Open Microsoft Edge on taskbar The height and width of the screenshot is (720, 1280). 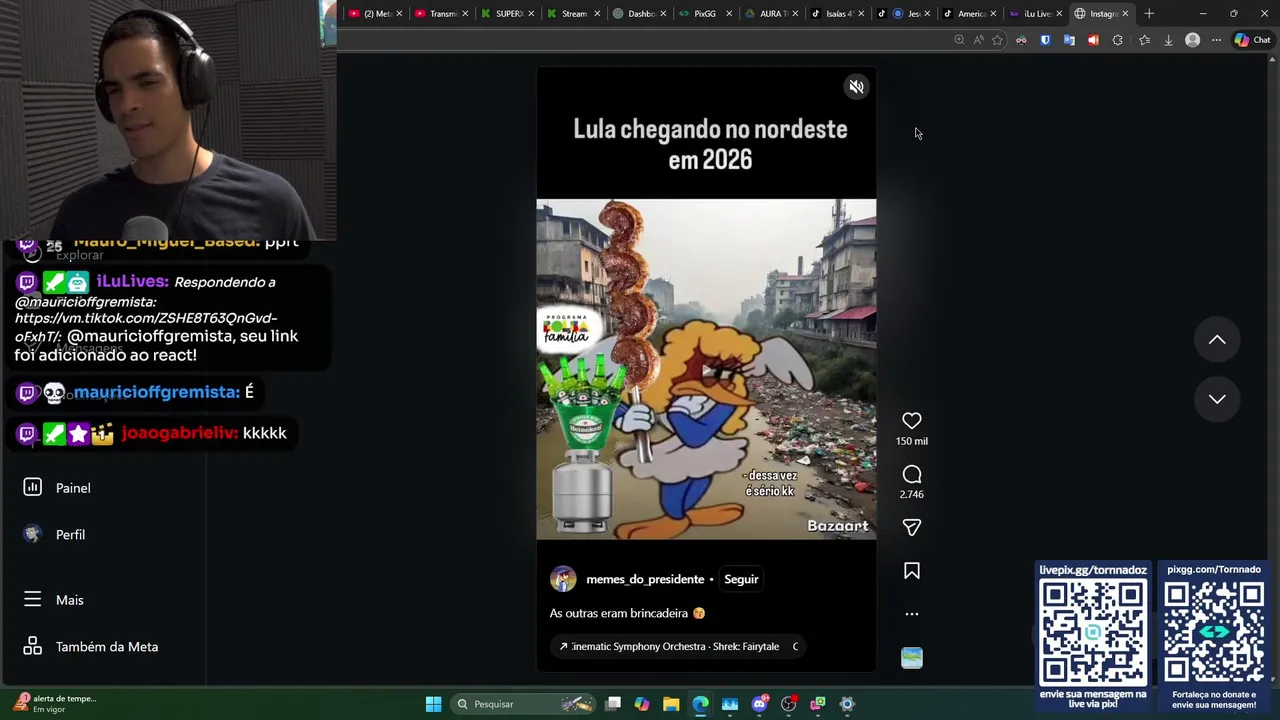coord(700,704)
